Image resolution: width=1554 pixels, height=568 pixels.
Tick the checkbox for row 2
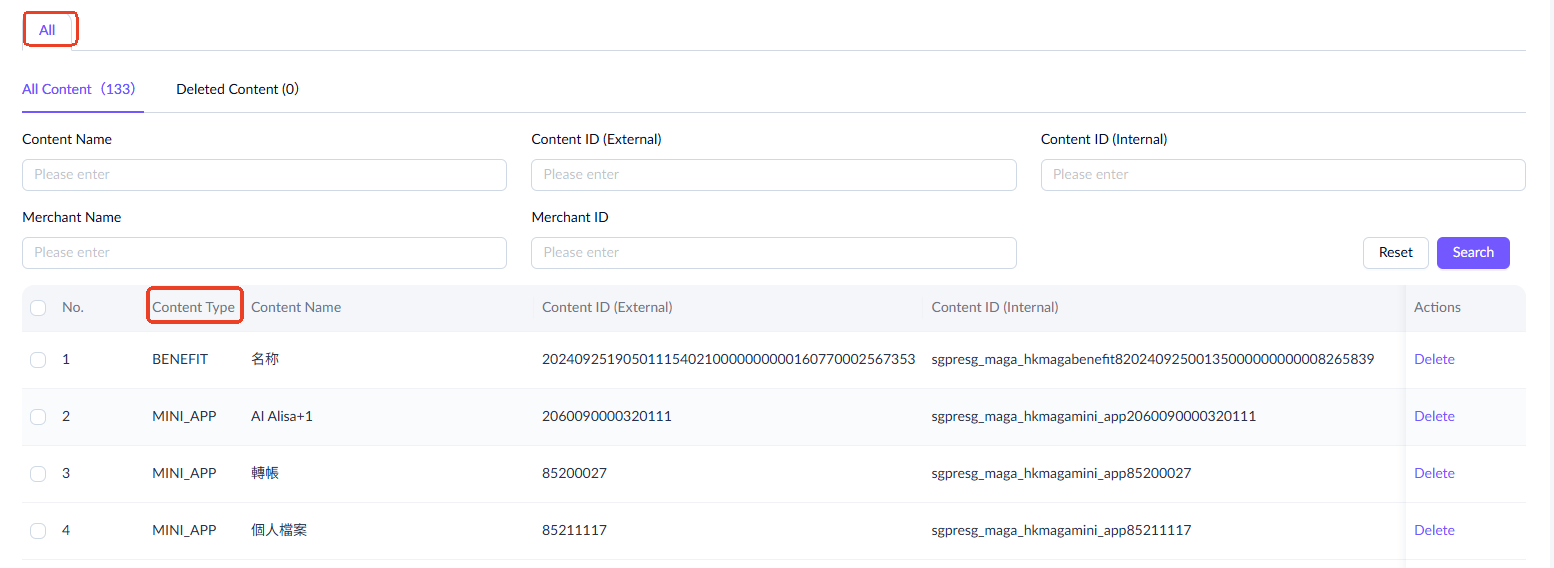[38, 417]
